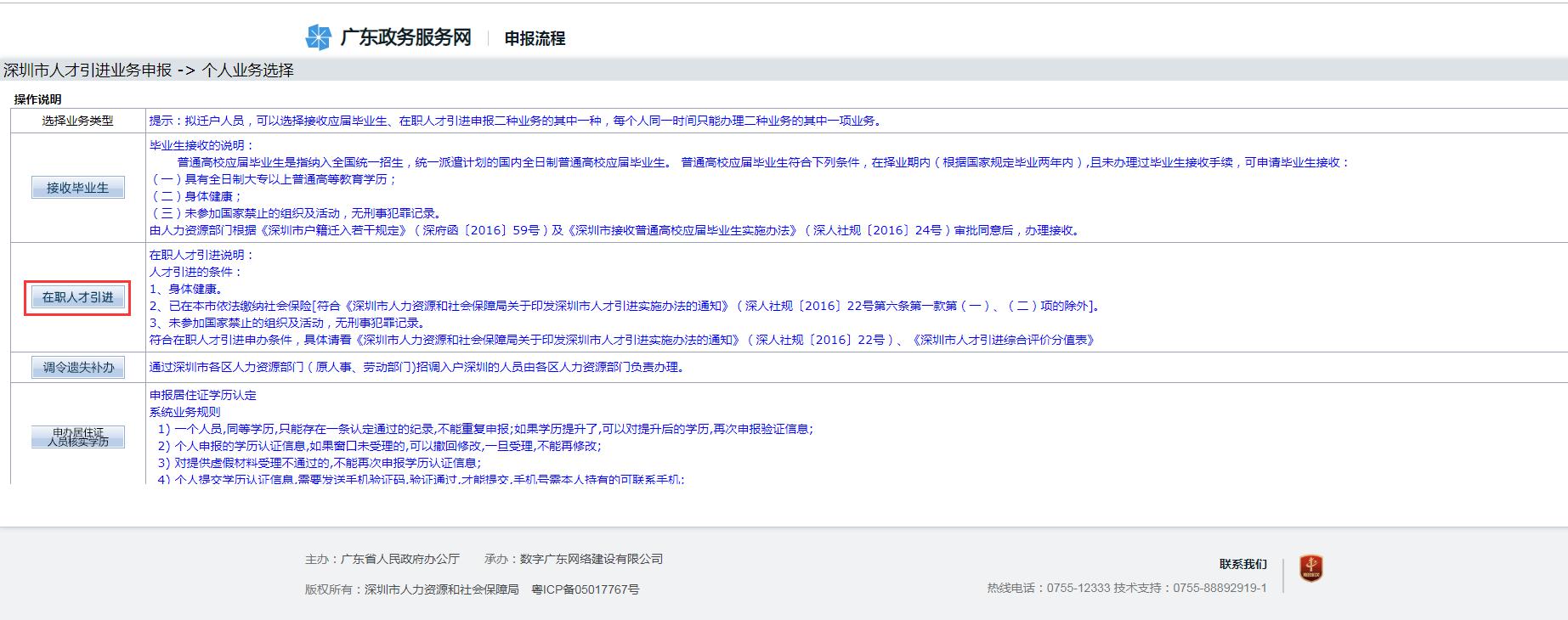Click the 系统业务规则 line
The width and height of the screenshot is (1568, 620).
(x=184, y=412)
